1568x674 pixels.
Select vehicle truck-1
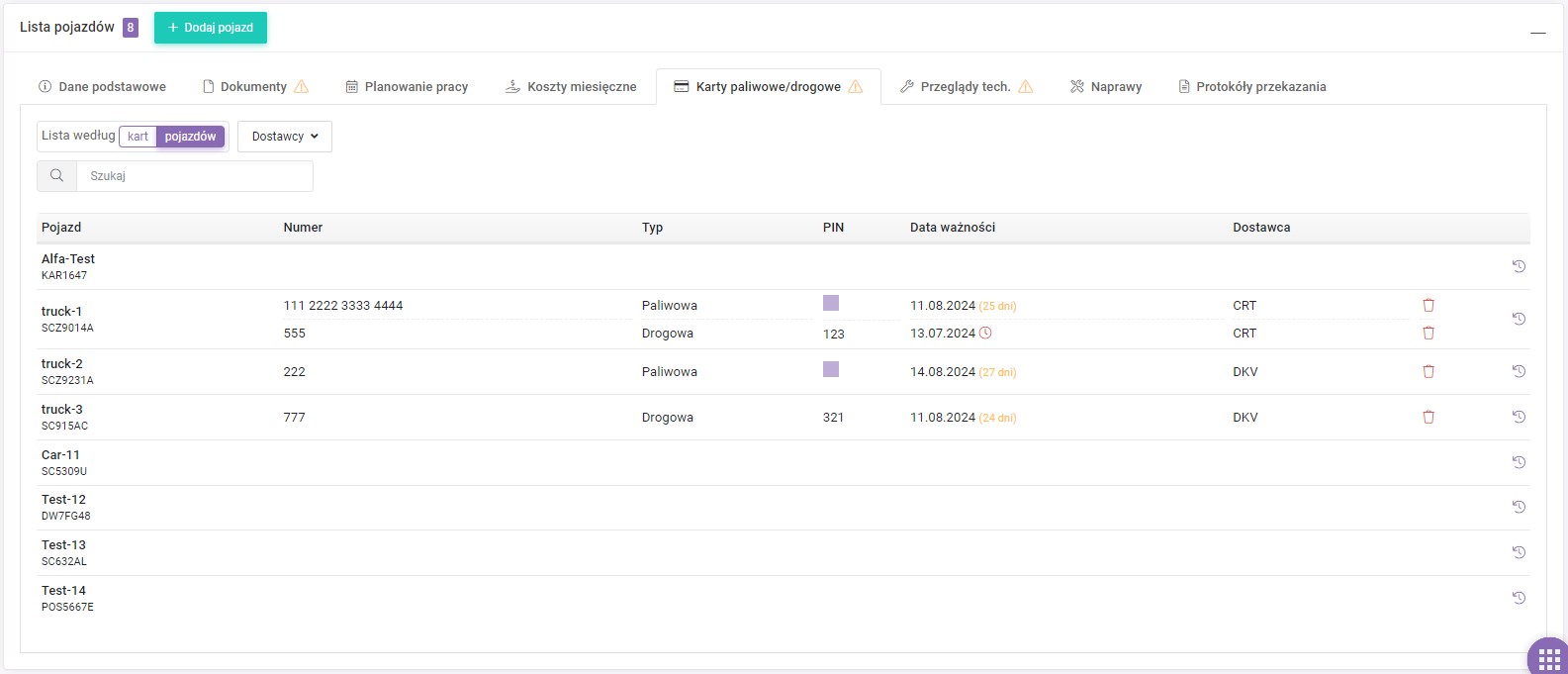coord(62,311)
